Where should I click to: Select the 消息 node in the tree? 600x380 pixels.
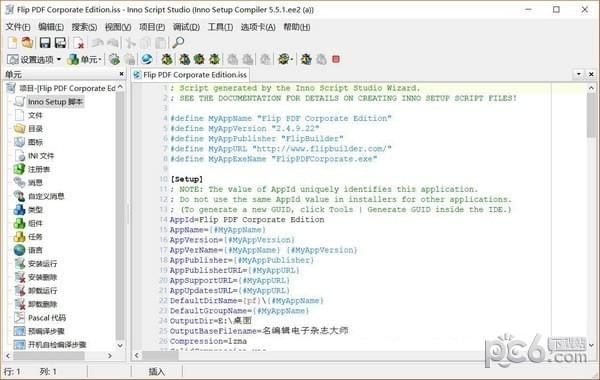pos(35,183)
